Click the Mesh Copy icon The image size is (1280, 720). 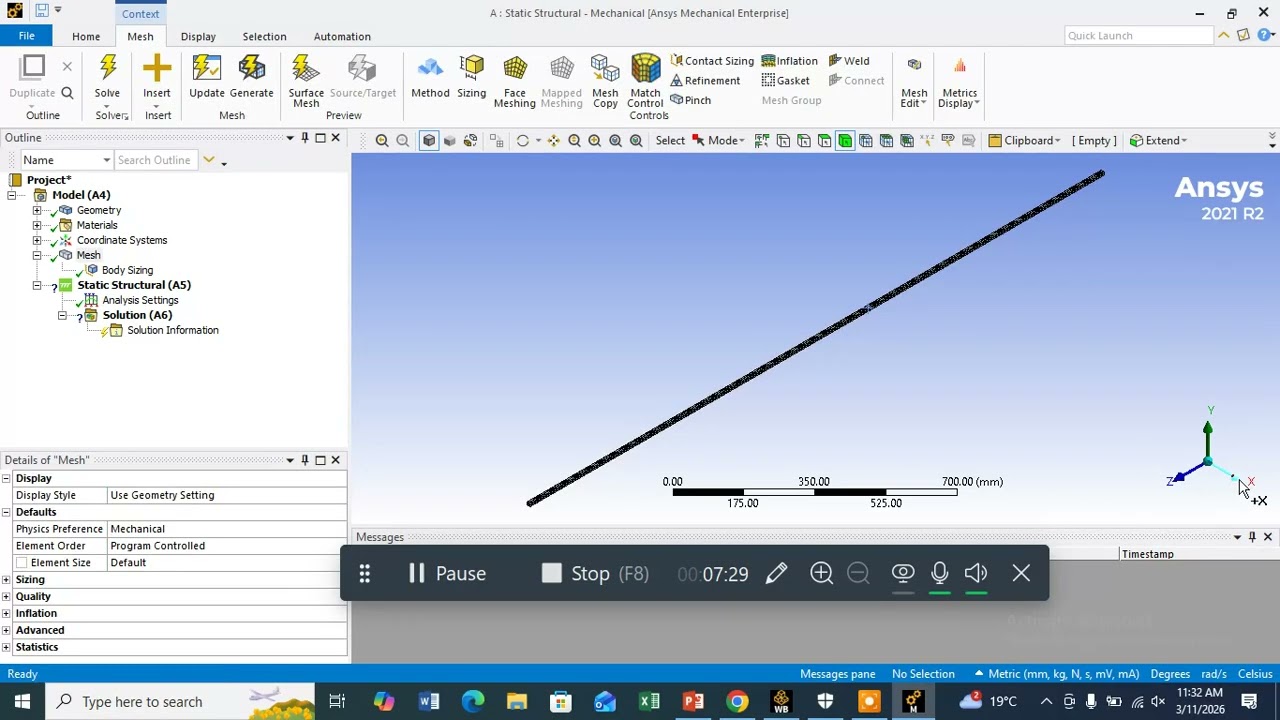point(605,69)
